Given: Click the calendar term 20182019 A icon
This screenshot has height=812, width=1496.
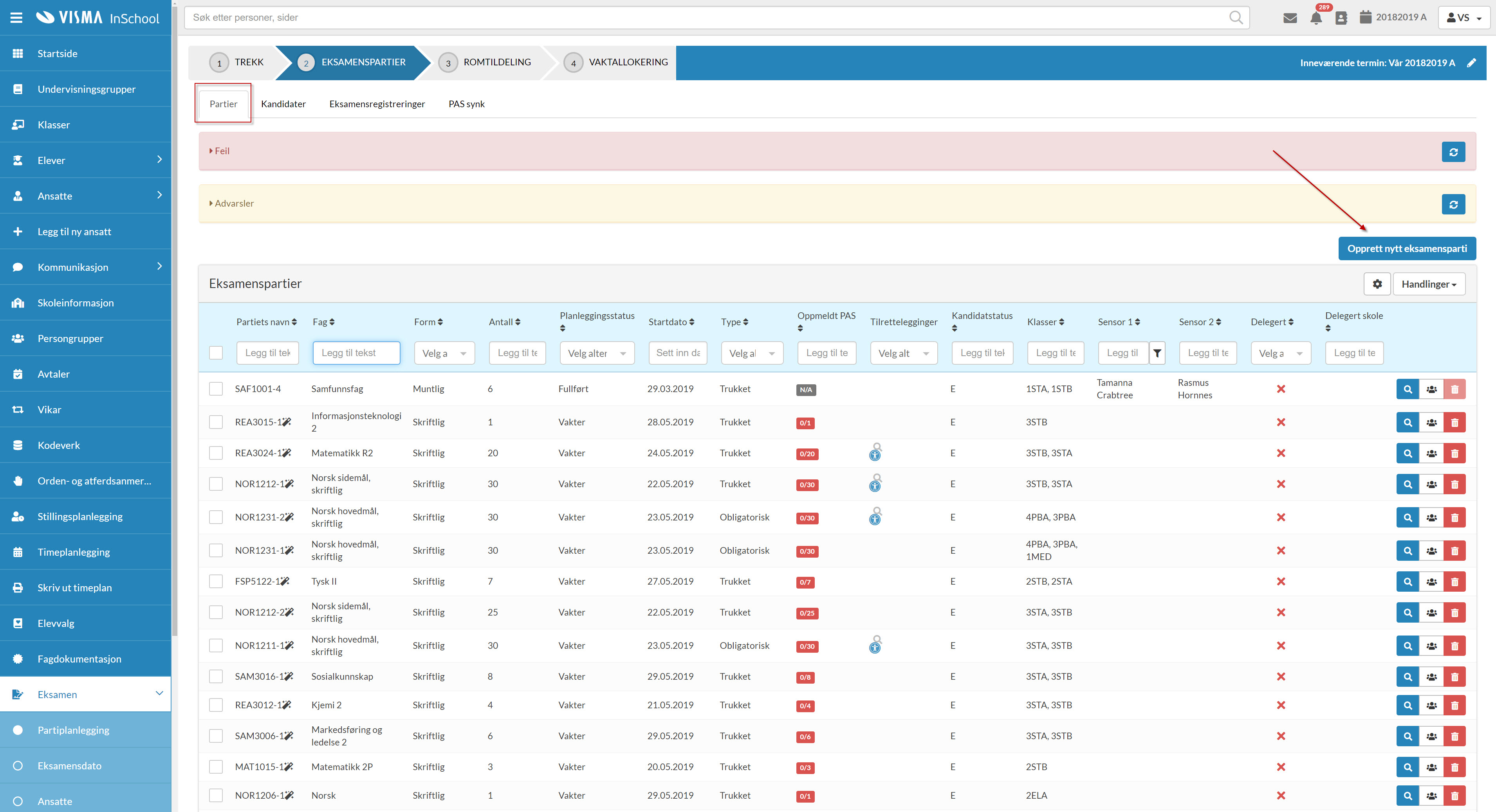Looking at the screenshot, I should pos(1366,17).
